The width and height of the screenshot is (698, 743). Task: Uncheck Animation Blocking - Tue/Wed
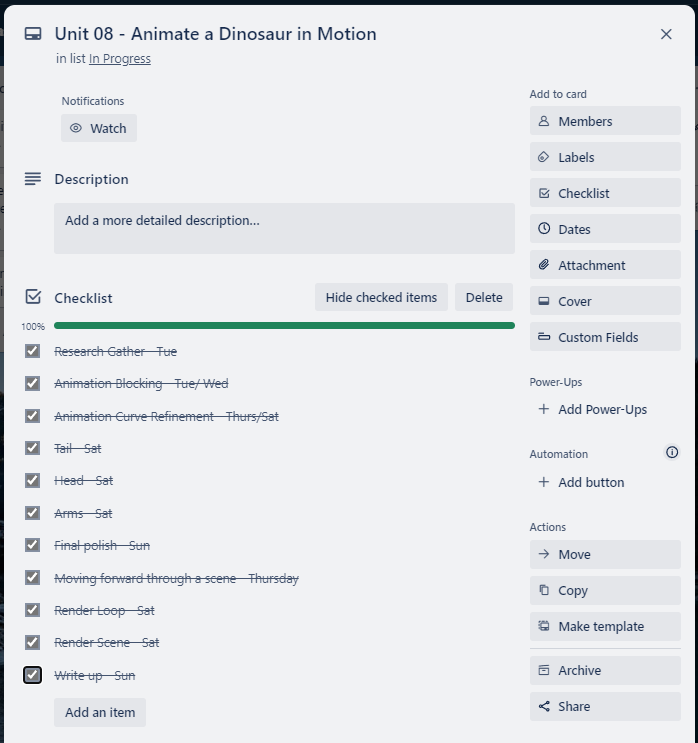pyautogui.click(x=32, y=383)
